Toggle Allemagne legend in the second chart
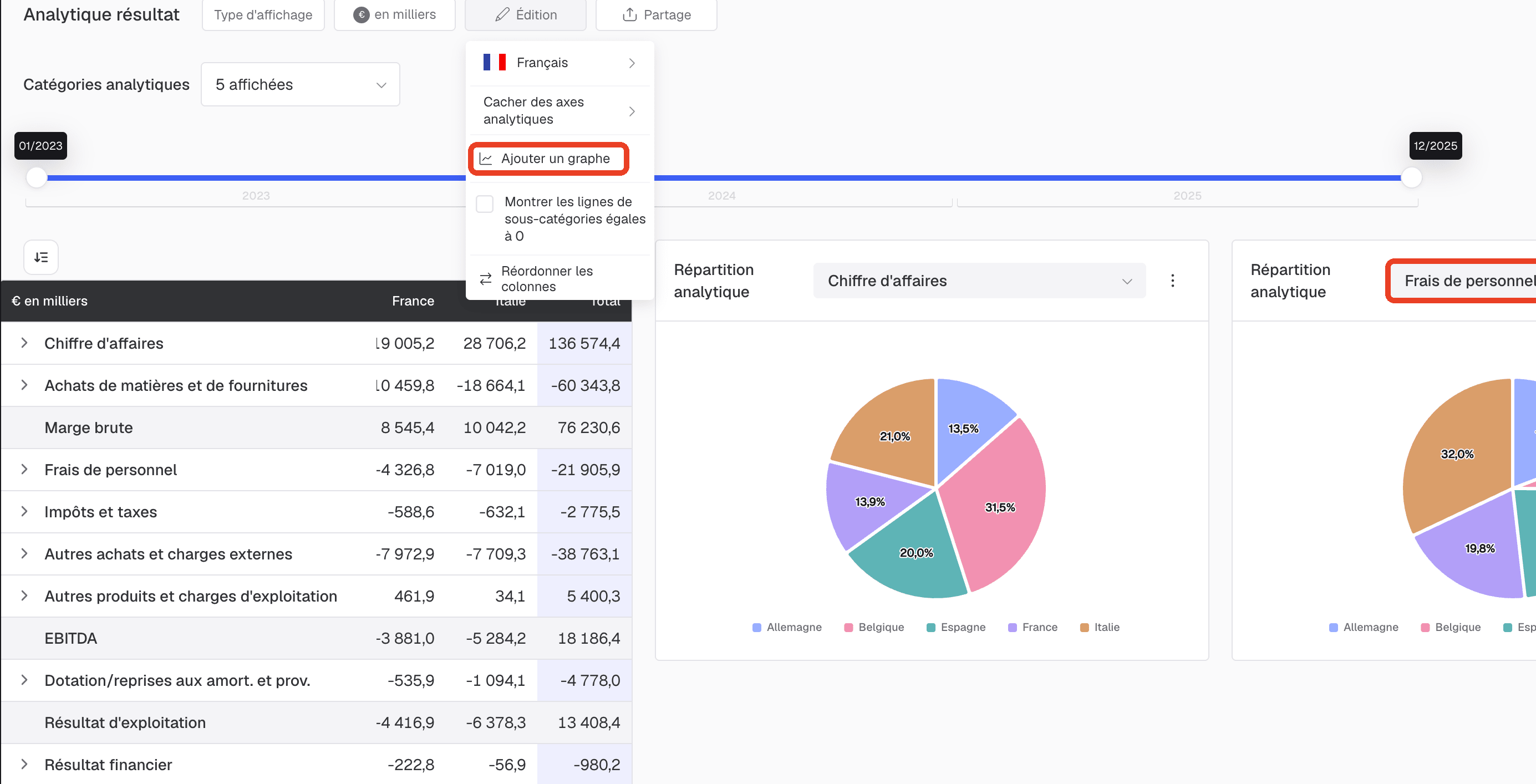 (1364, 627)
